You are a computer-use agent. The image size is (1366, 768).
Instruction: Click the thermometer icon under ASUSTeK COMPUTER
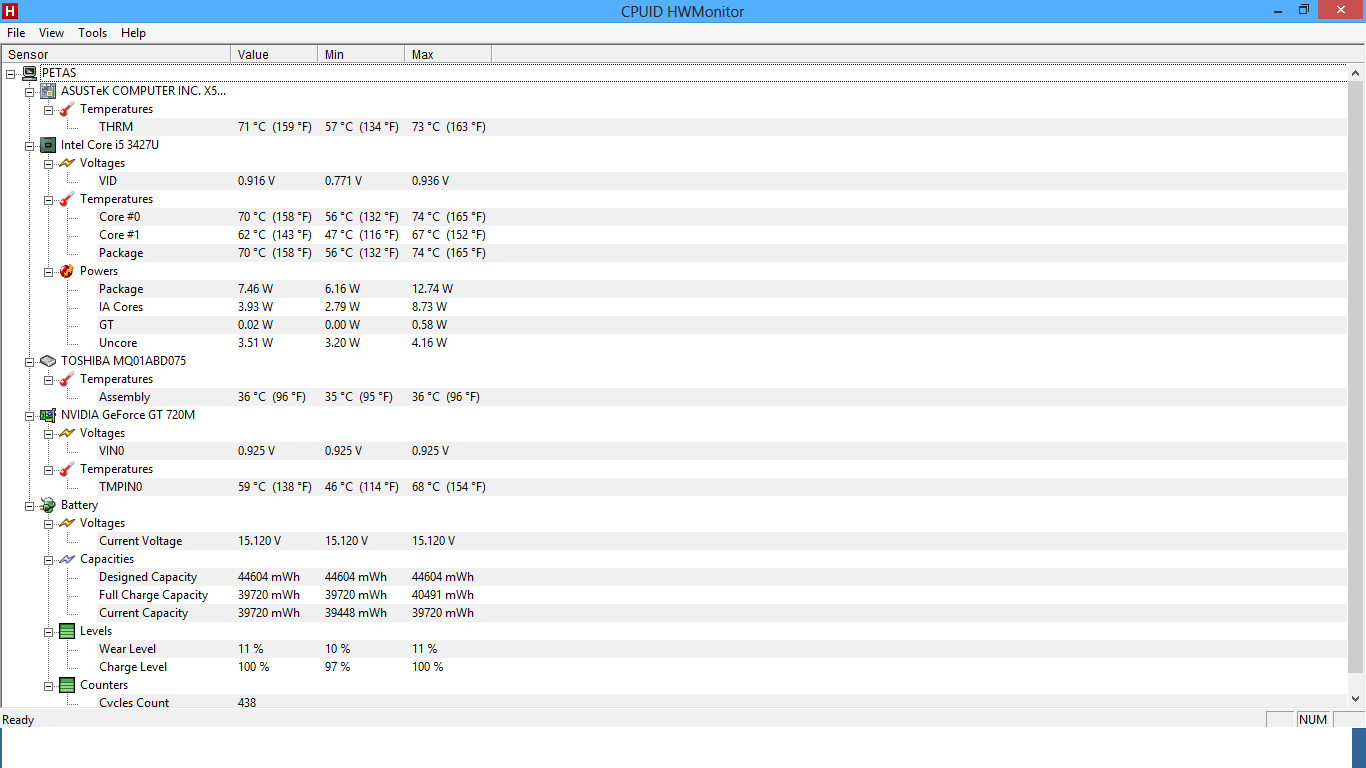pyautogui.click(x=67, y=109)
